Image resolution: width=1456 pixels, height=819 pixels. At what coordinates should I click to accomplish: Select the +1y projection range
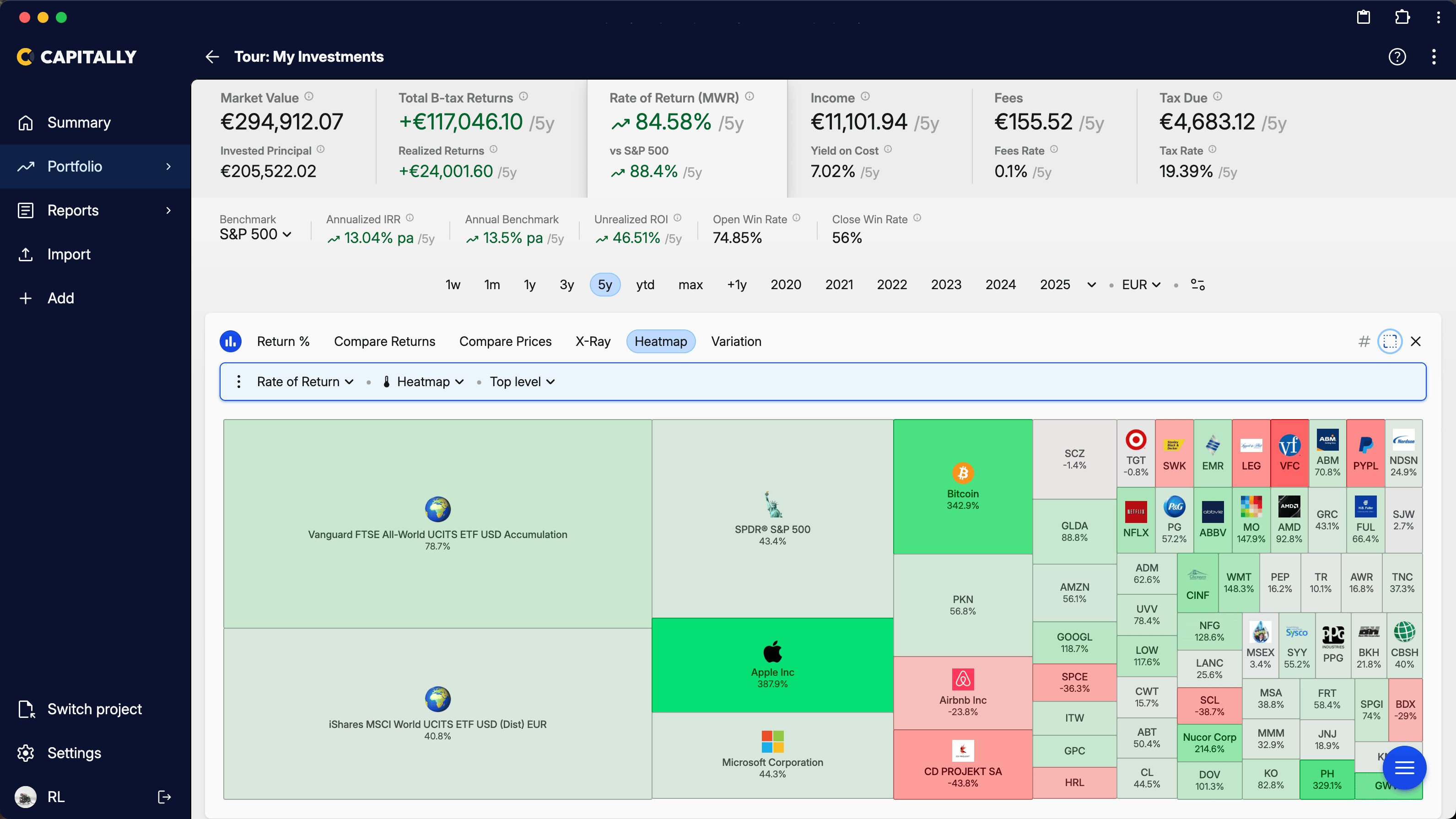737,284
